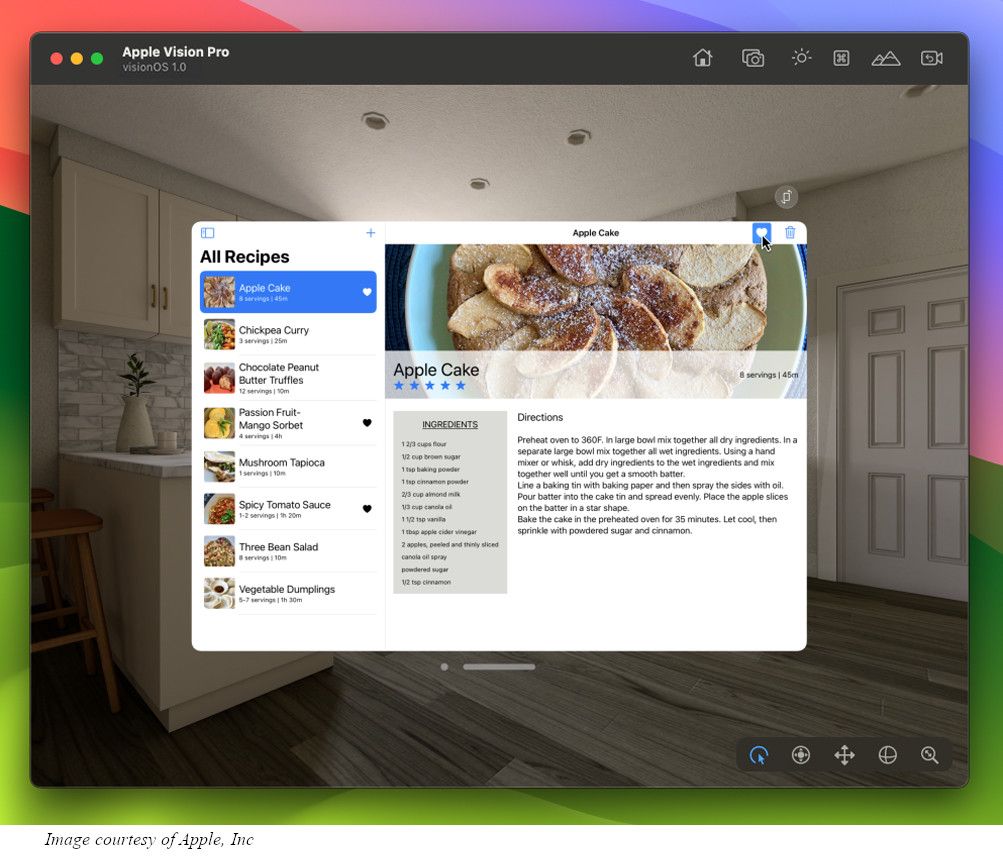Click the Chickpea Curry thumbnail image
Screen dimensions: 1003x858
click(x=219, y=335)
